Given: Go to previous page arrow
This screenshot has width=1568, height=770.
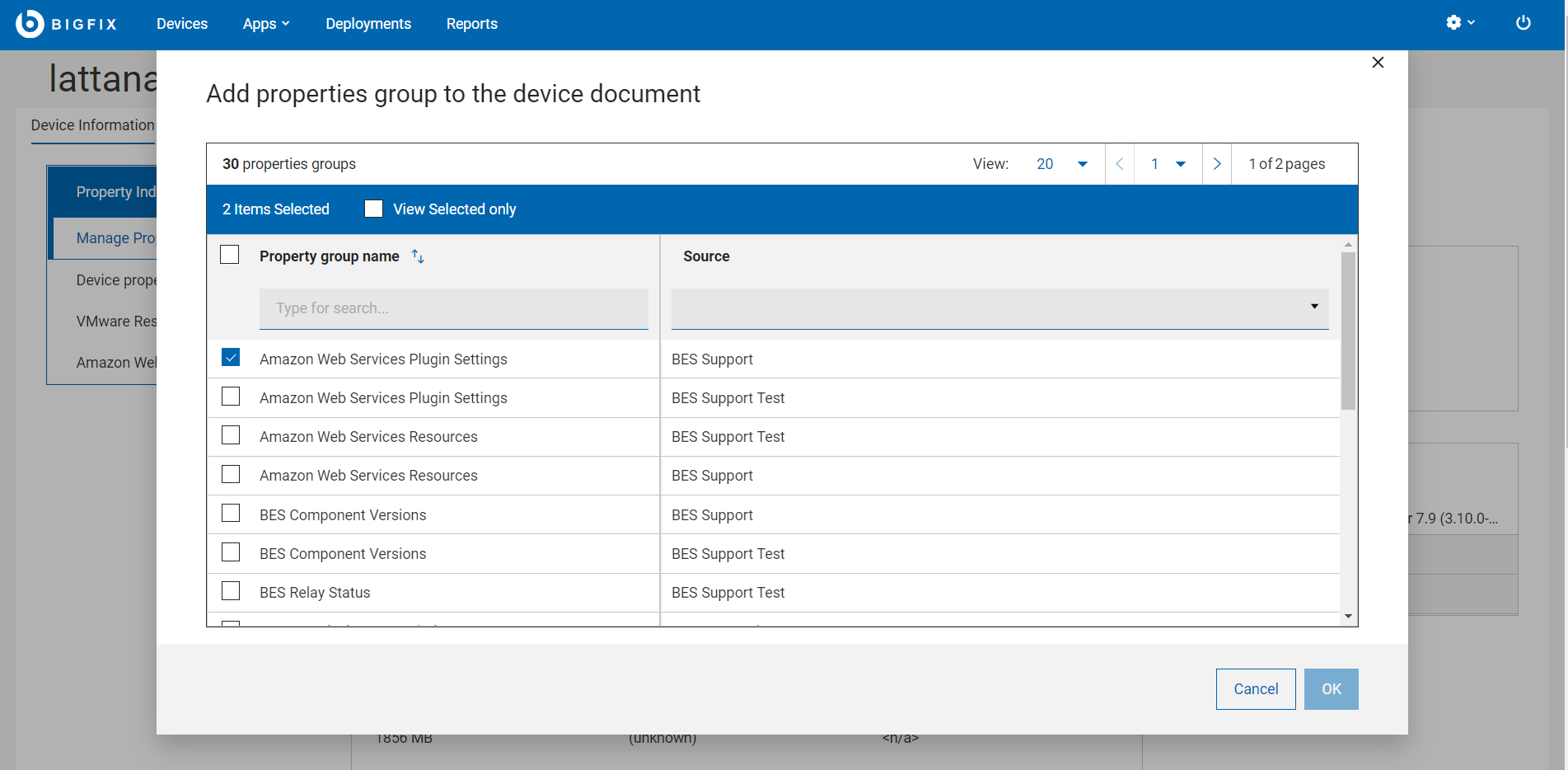Looking at the screenshot, I should coord(1119,164).
